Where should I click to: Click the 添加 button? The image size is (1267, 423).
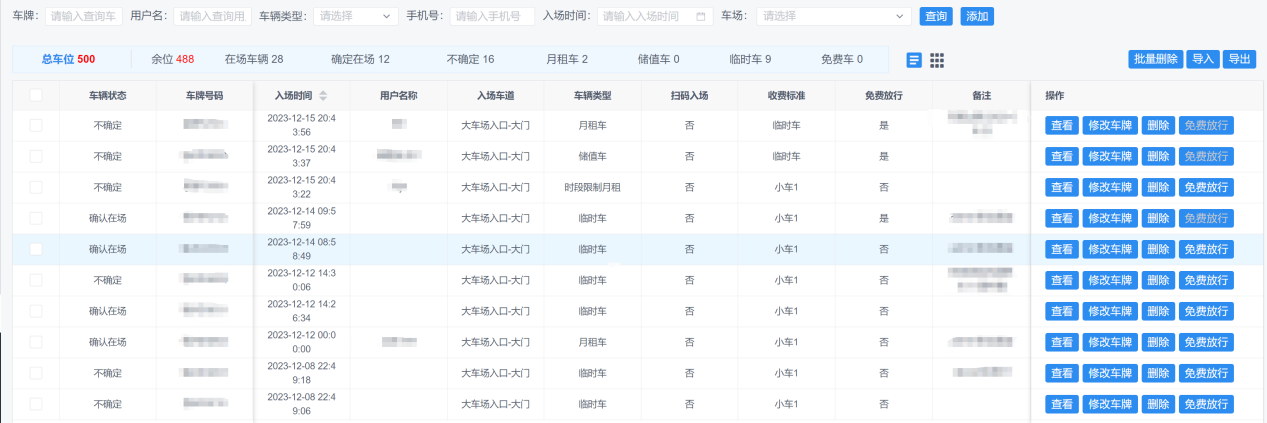click(977, 16)
